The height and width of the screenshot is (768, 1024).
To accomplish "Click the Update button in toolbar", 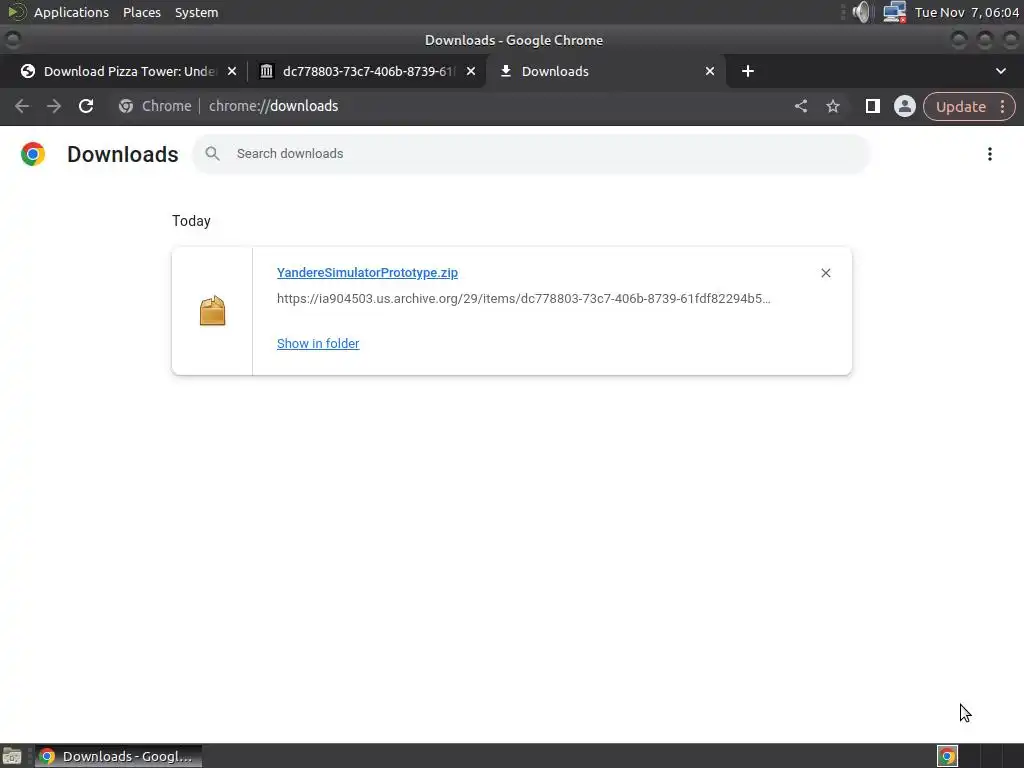I will point(961,106).
